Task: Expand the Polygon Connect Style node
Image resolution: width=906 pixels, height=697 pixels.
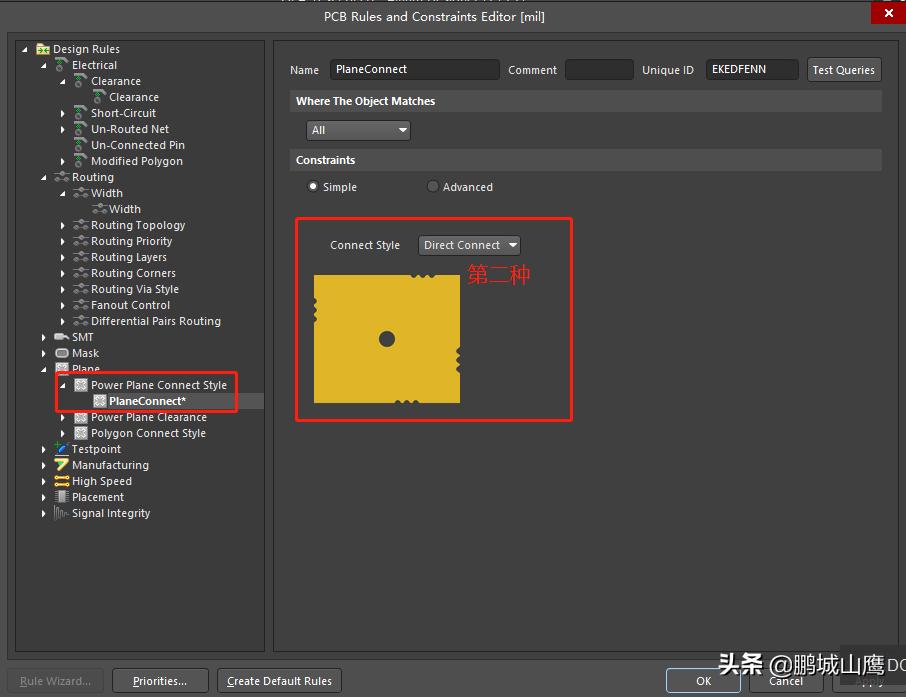Action: tap(63, 433)
